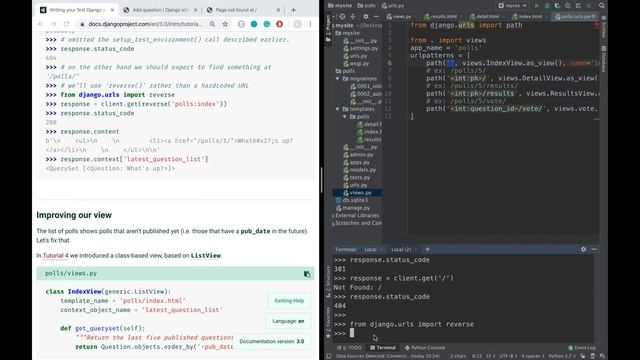Image resolution: width=640 pixels, height=360 pixels.
Task: Open Documentation version 3.0 selector
Action: (272, 341)
